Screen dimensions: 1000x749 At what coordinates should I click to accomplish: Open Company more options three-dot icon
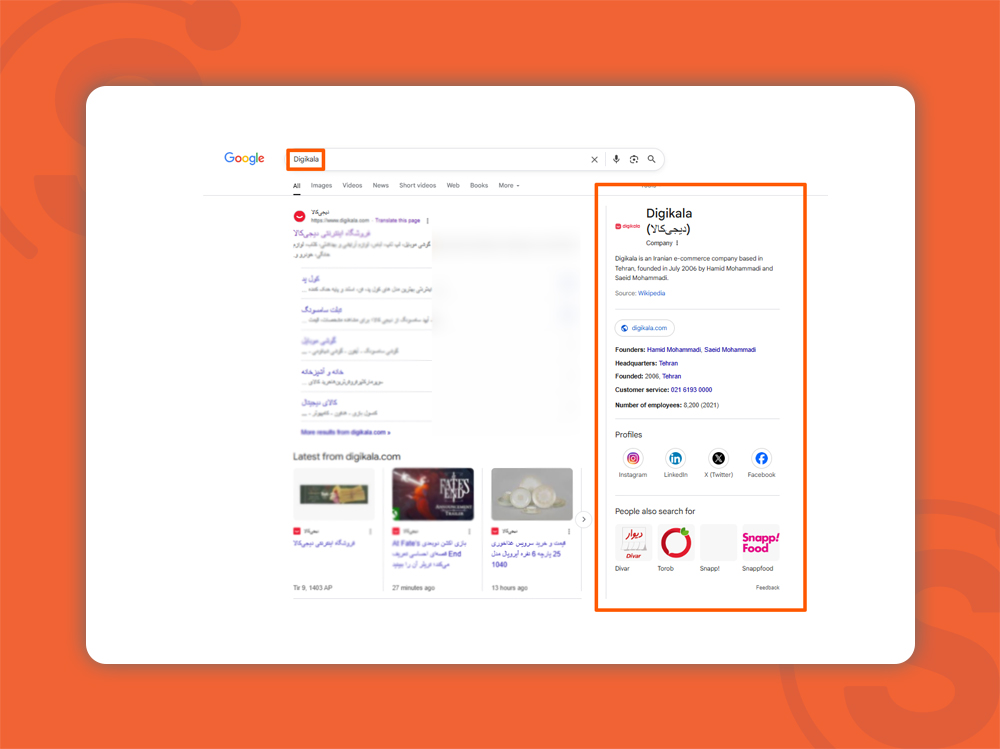(x=677, y=243)
